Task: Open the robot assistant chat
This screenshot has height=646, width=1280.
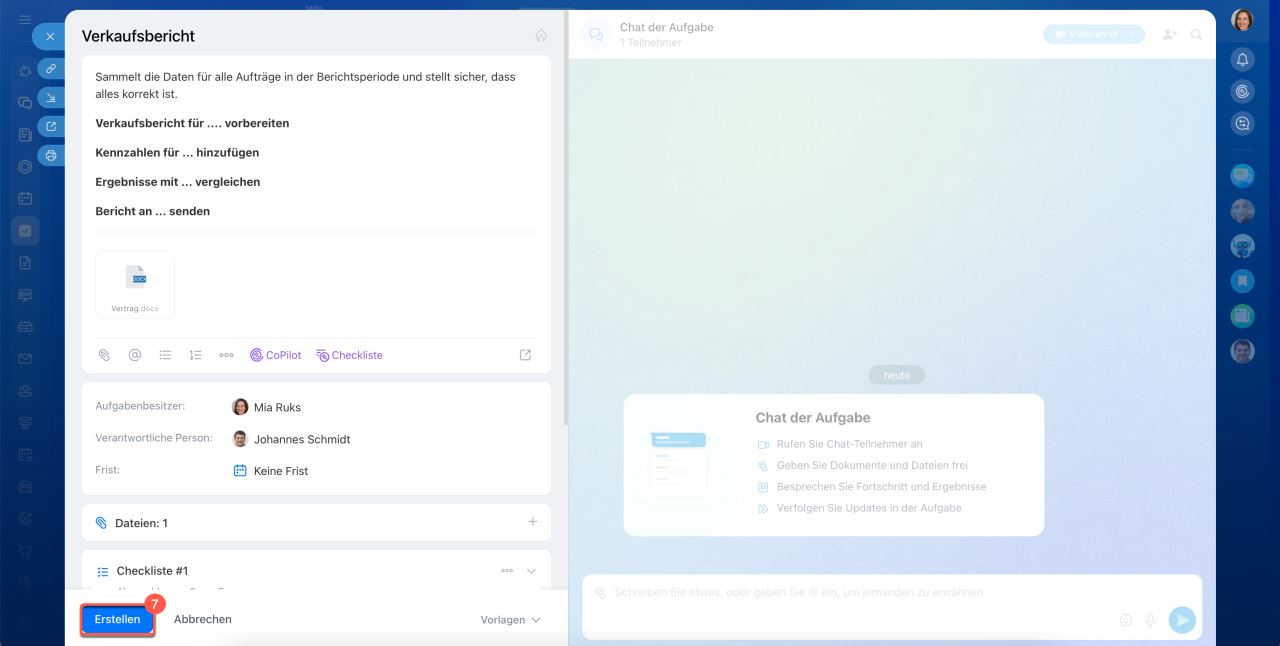Action: pyautogui.click(x=1242, y=246)
